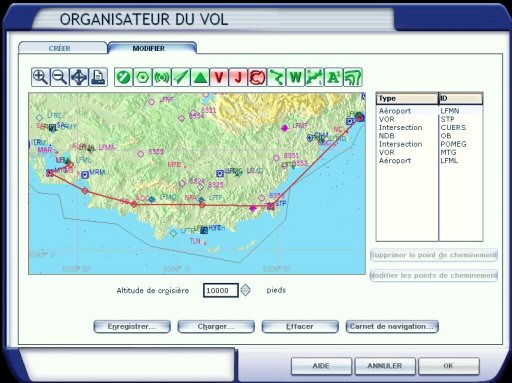The image size is (512, 383).
Task: Click the four-way map centering arrows icon
Action: [x=79, y=77]
